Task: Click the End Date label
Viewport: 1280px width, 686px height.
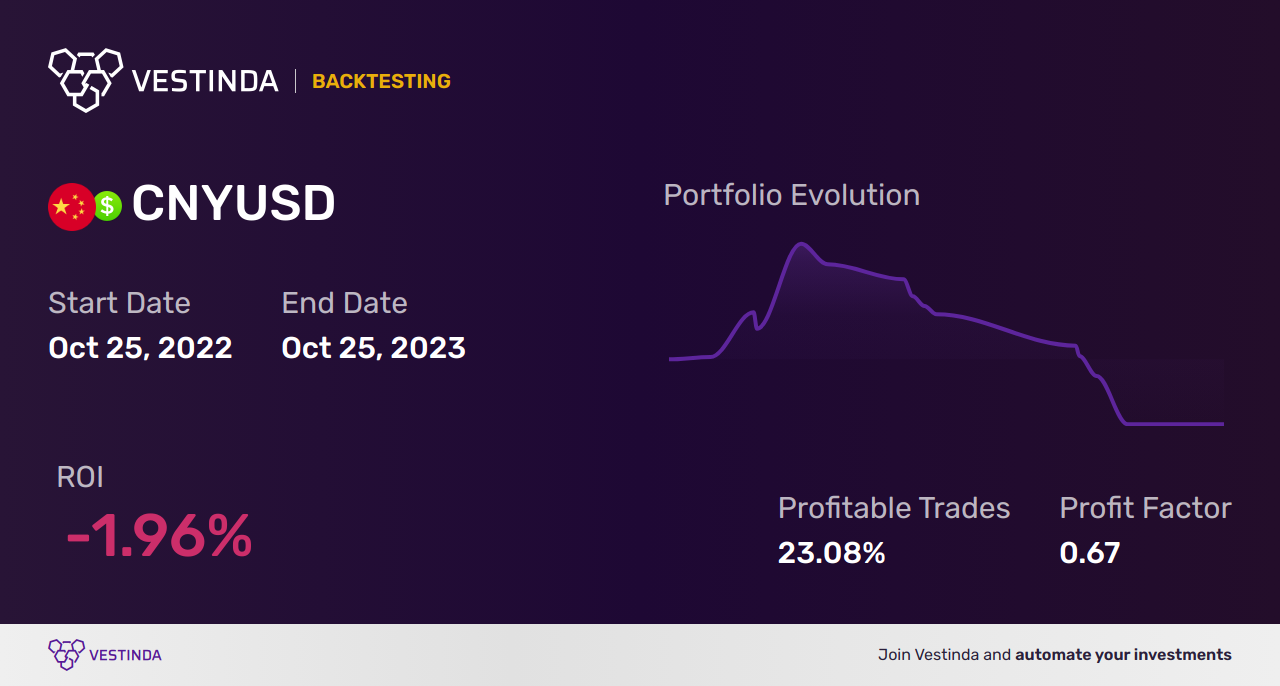Action: (344, 303)
